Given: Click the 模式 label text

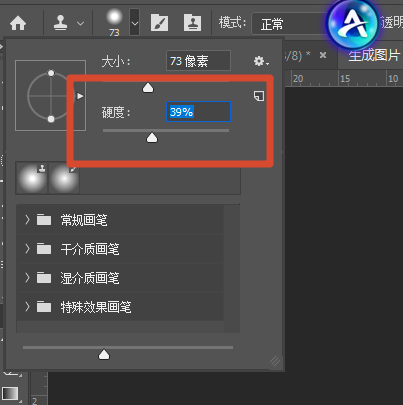Looking at the screenshot, I should pos(233,23).
